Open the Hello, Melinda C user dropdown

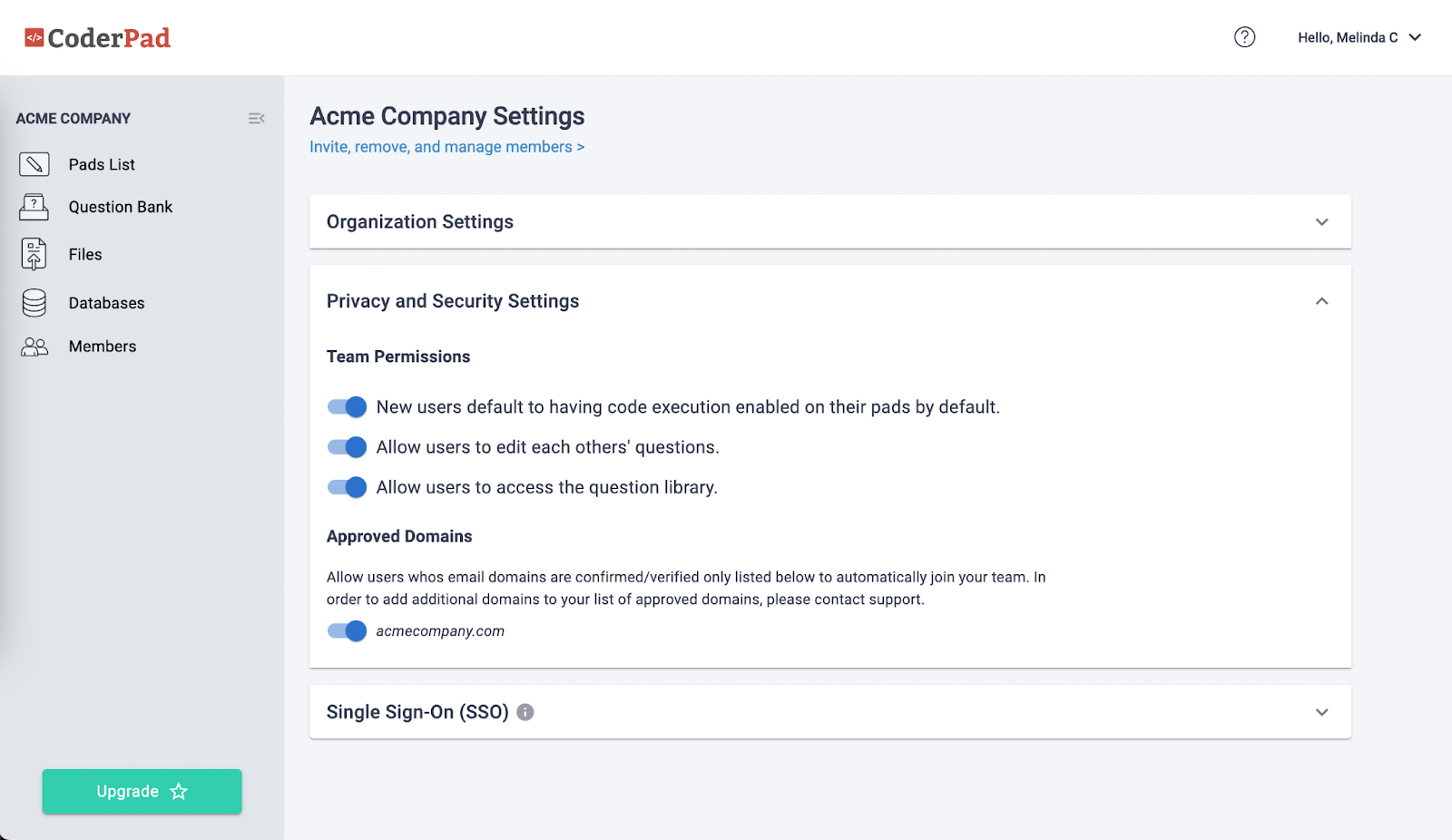1359,37
